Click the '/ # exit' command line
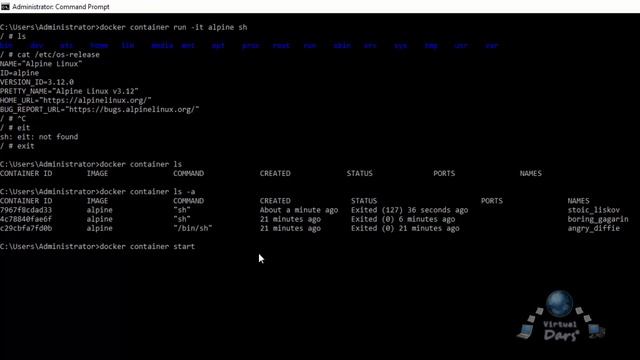Image resolution: width=640 pixels, height=360 pixels. [x=17, y=146]
